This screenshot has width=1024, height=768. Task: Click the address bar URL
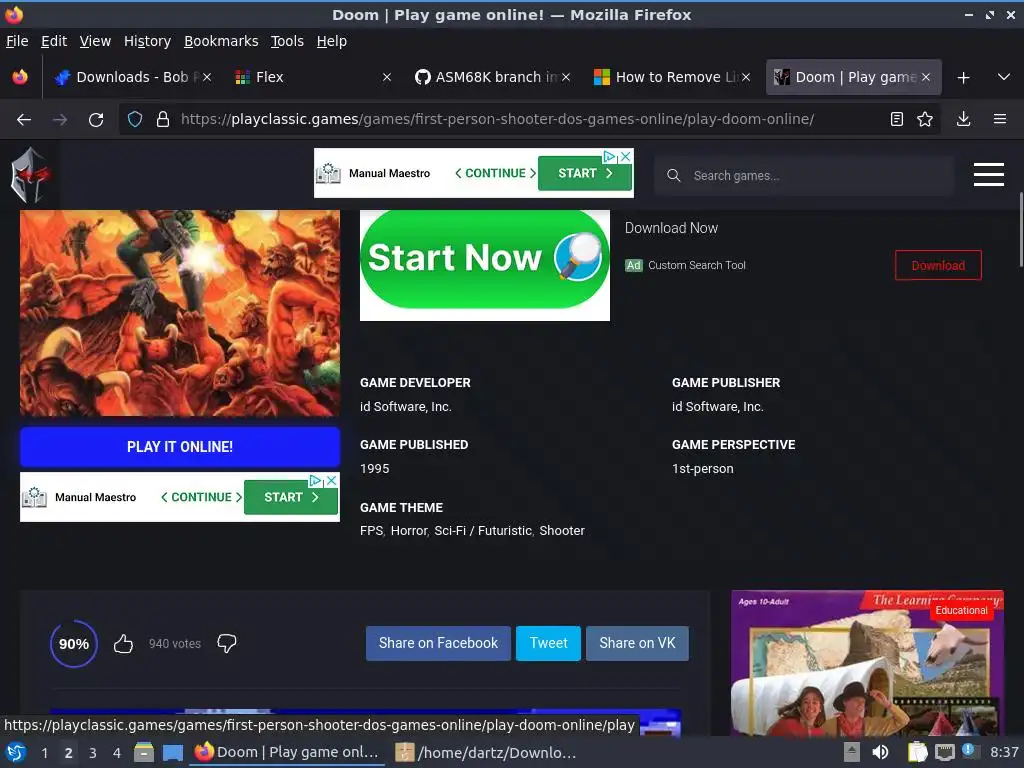pos(497,120)
